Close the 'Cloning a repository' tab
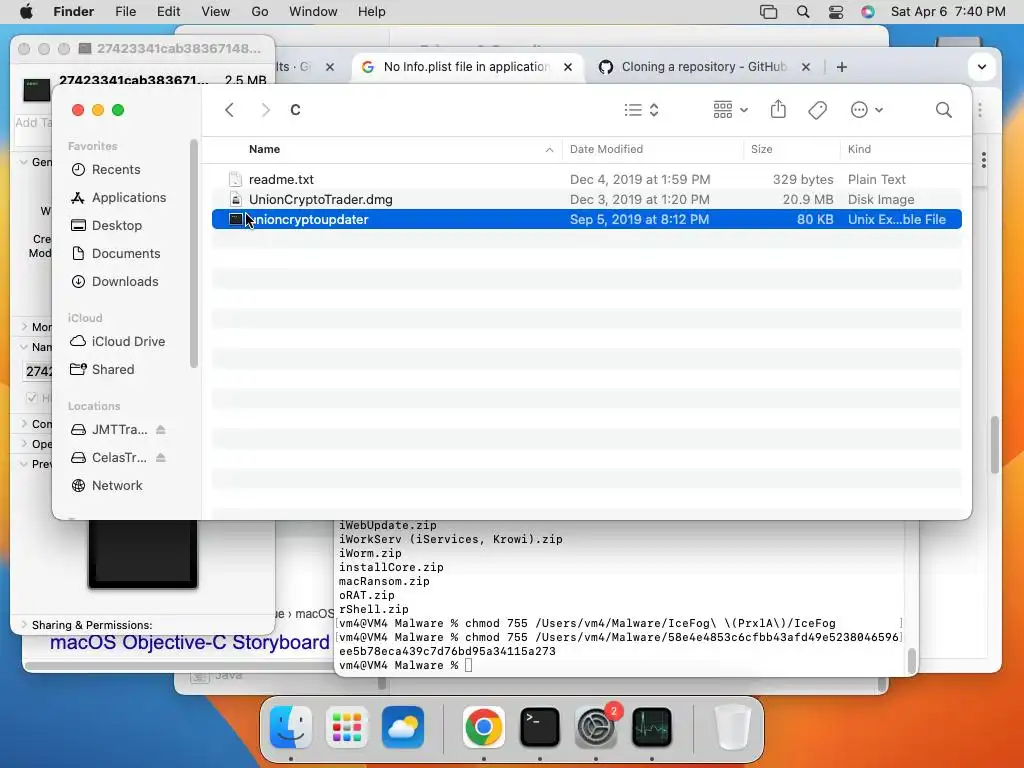1024x768 pixels. 806,67
